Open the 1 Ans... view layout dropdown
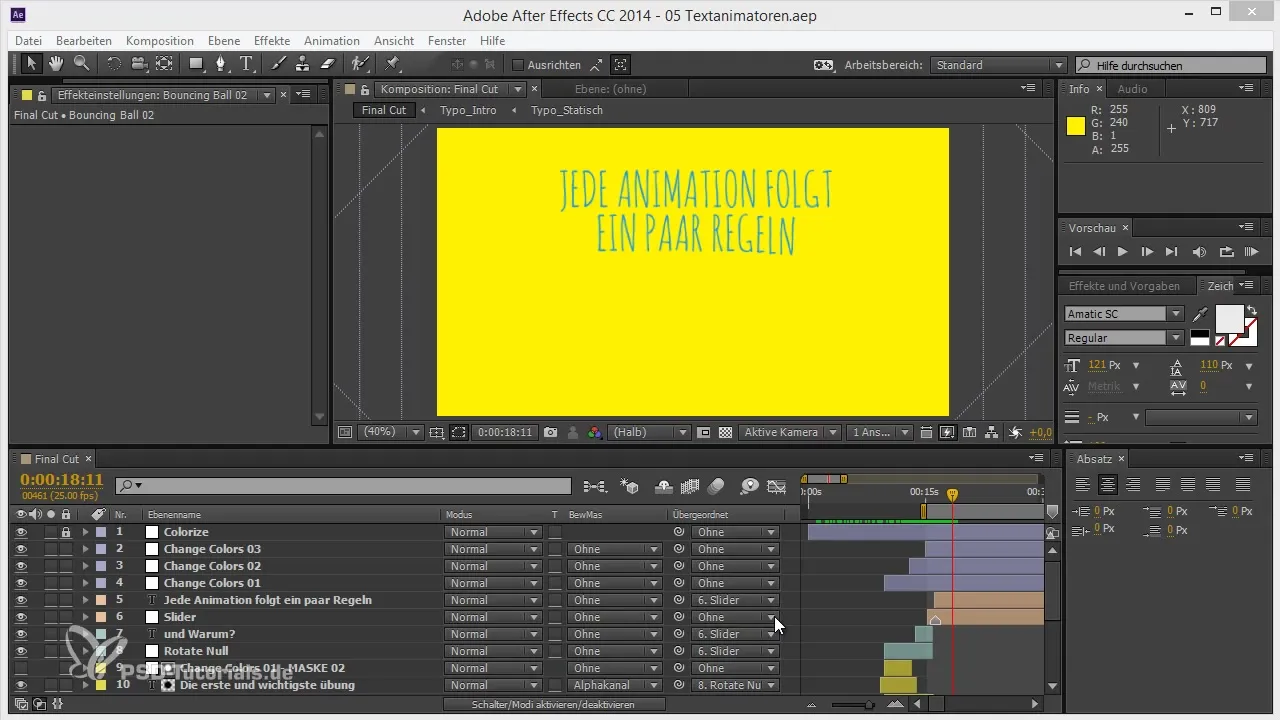Image resolution: width=1280 pixels, height=720 pixels. [880, 433]
